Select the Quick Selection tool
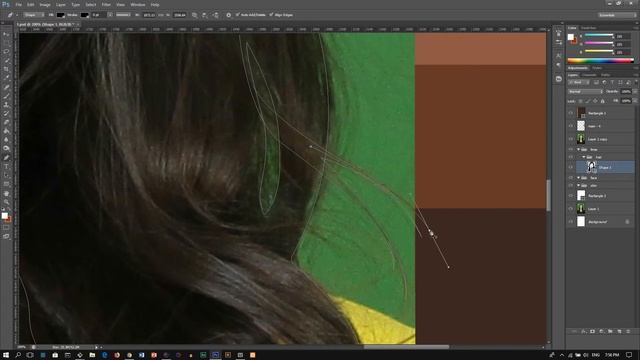The height and width of the screenshot is (360, 640). 6,61
